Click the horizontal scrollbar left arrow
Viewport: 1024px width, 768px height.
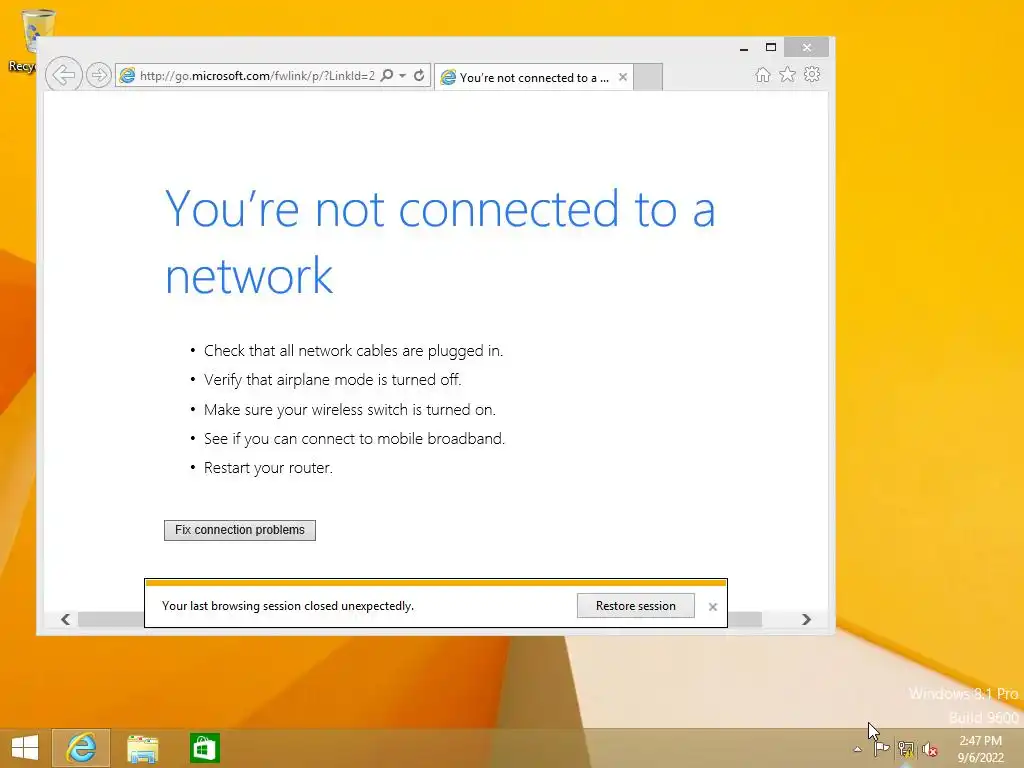[65, 619]
